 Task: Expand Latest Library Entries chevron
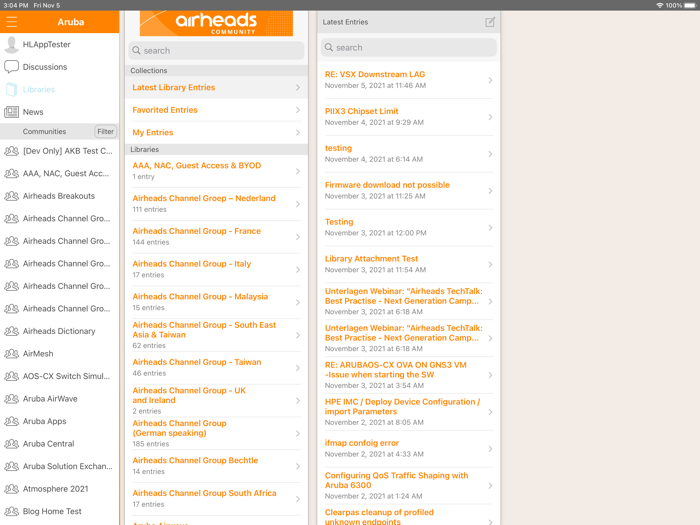[x=298, y=88]
